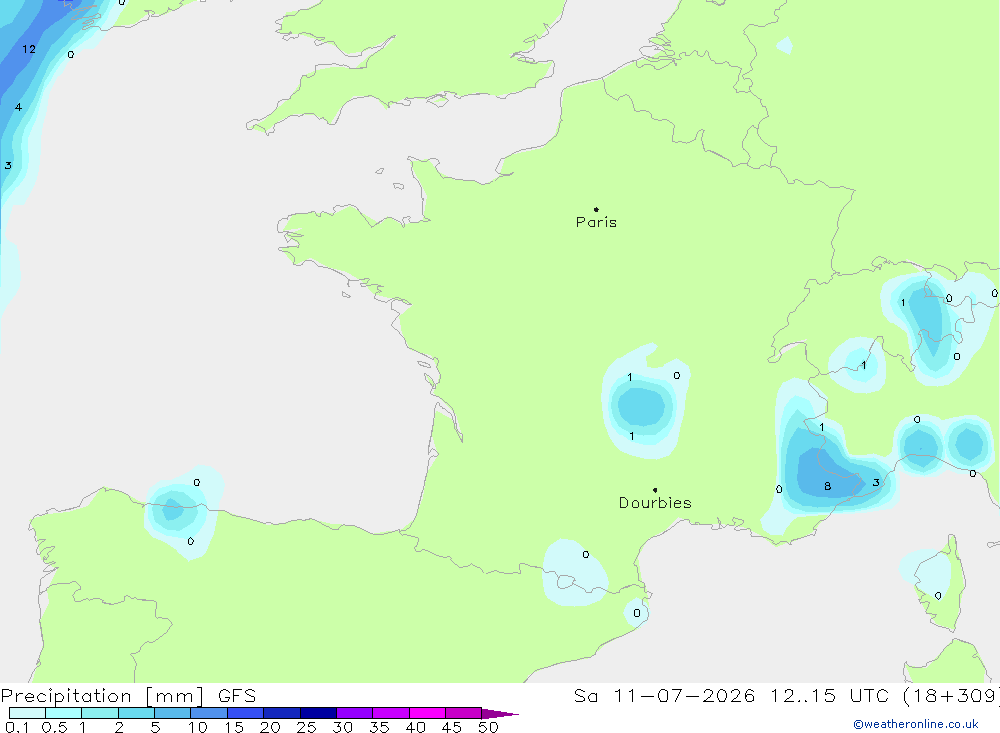
Task: Pick the 15–20 mm dark blue legend swatch
Action: pos(245,713)
